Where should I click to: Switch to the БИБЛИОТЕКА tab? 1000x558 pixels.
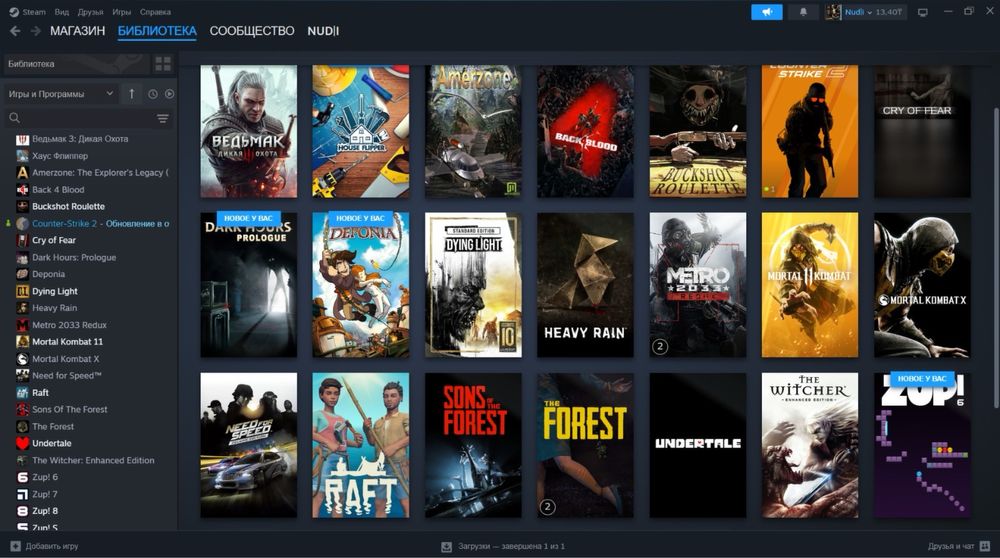pyautogui.click(x=157, y=31)
